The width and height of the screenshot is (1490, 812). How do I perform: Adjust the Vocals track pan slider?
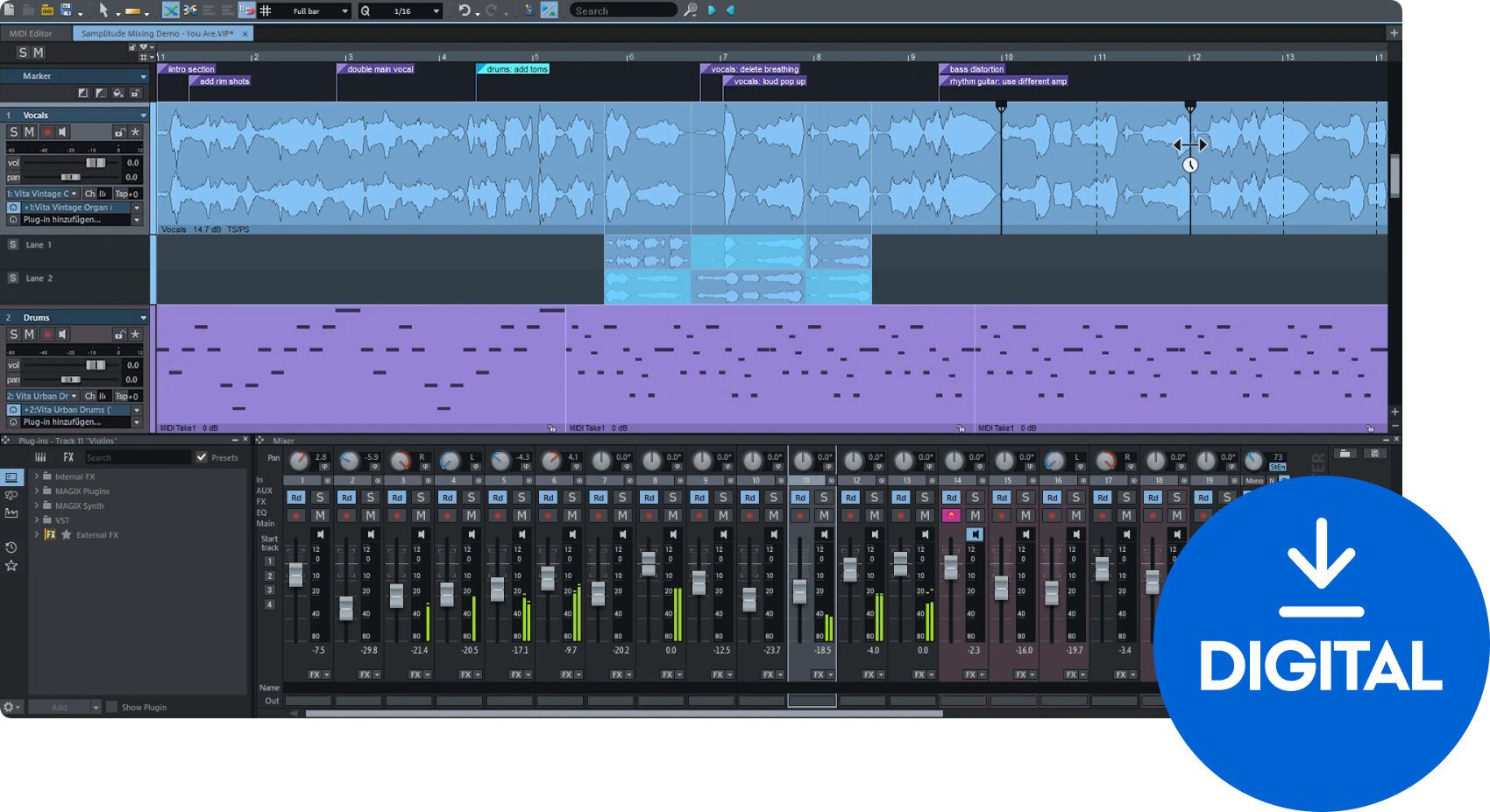[x=71, y=178]
